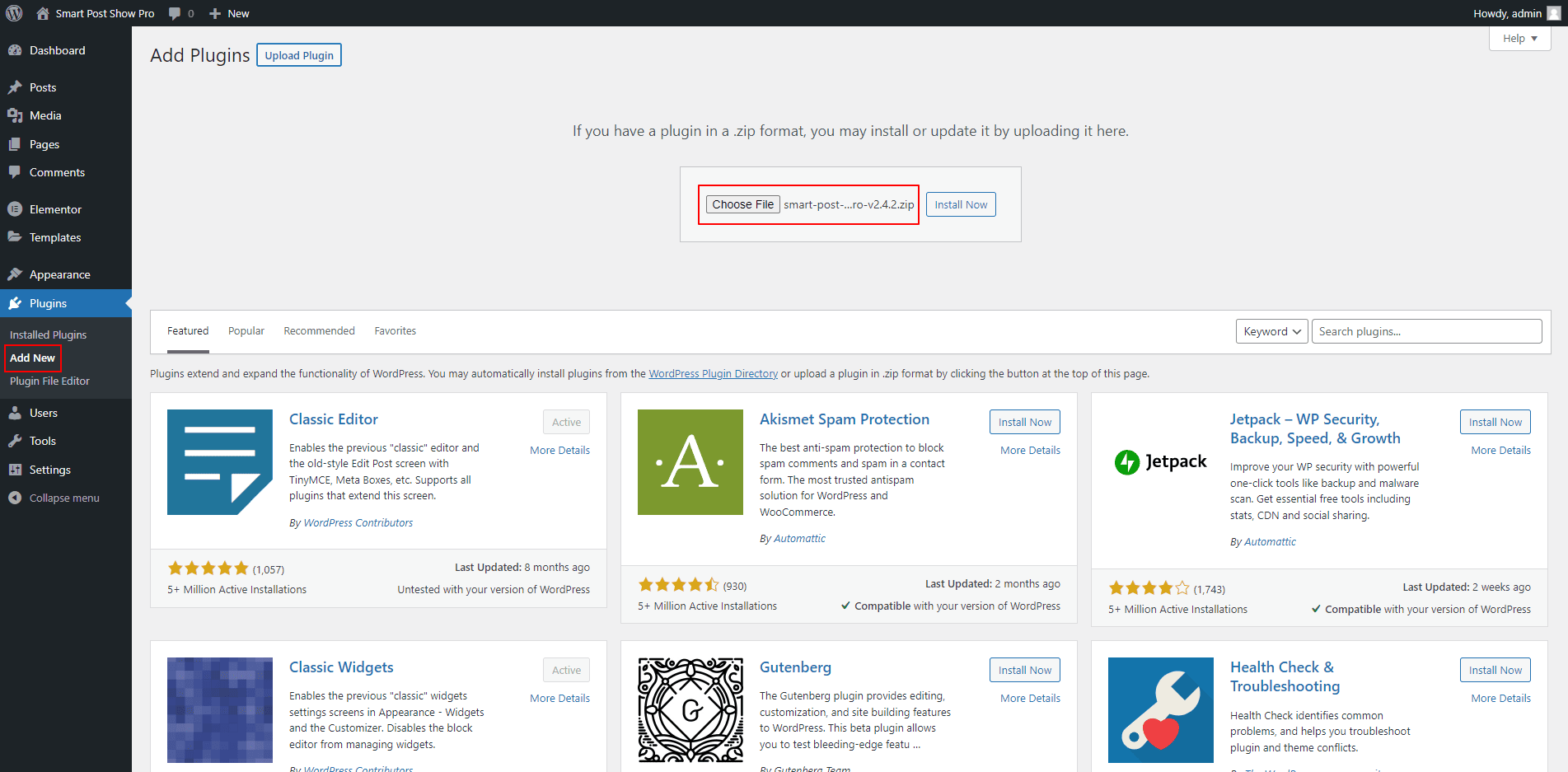This screenshot has height=772, width=1568.
Task: Open the Keyword search type dropdown
Action: [x=1271, y=331]
